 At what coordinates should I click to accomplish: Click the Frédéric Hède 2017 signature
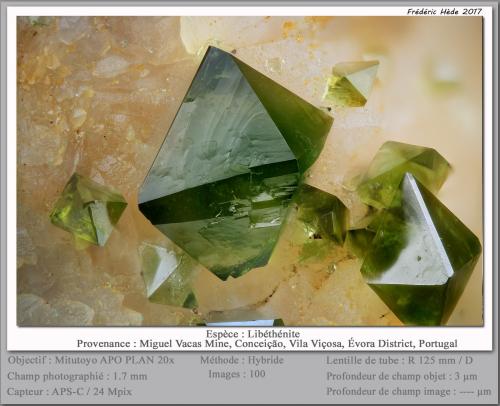(x=444, y=12)
